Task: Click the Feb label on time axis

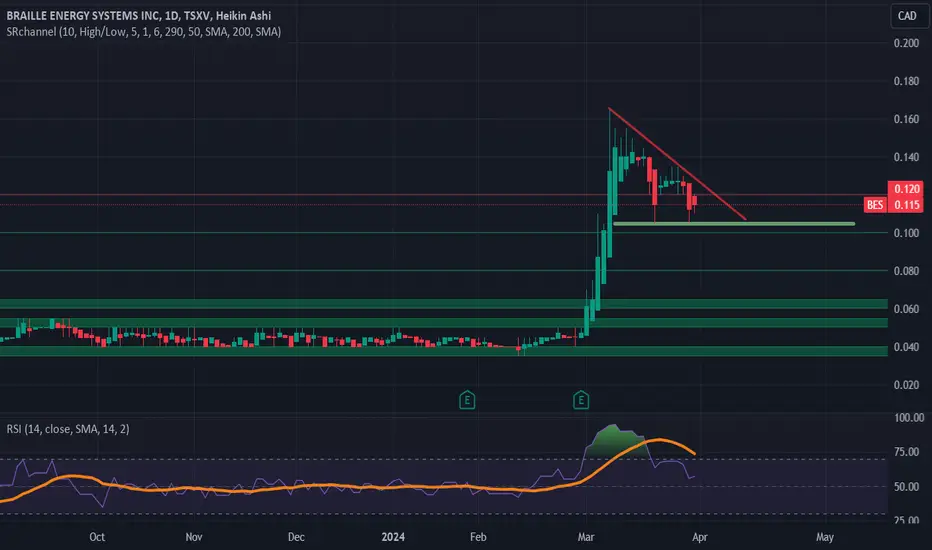Action: coord(478,537)
